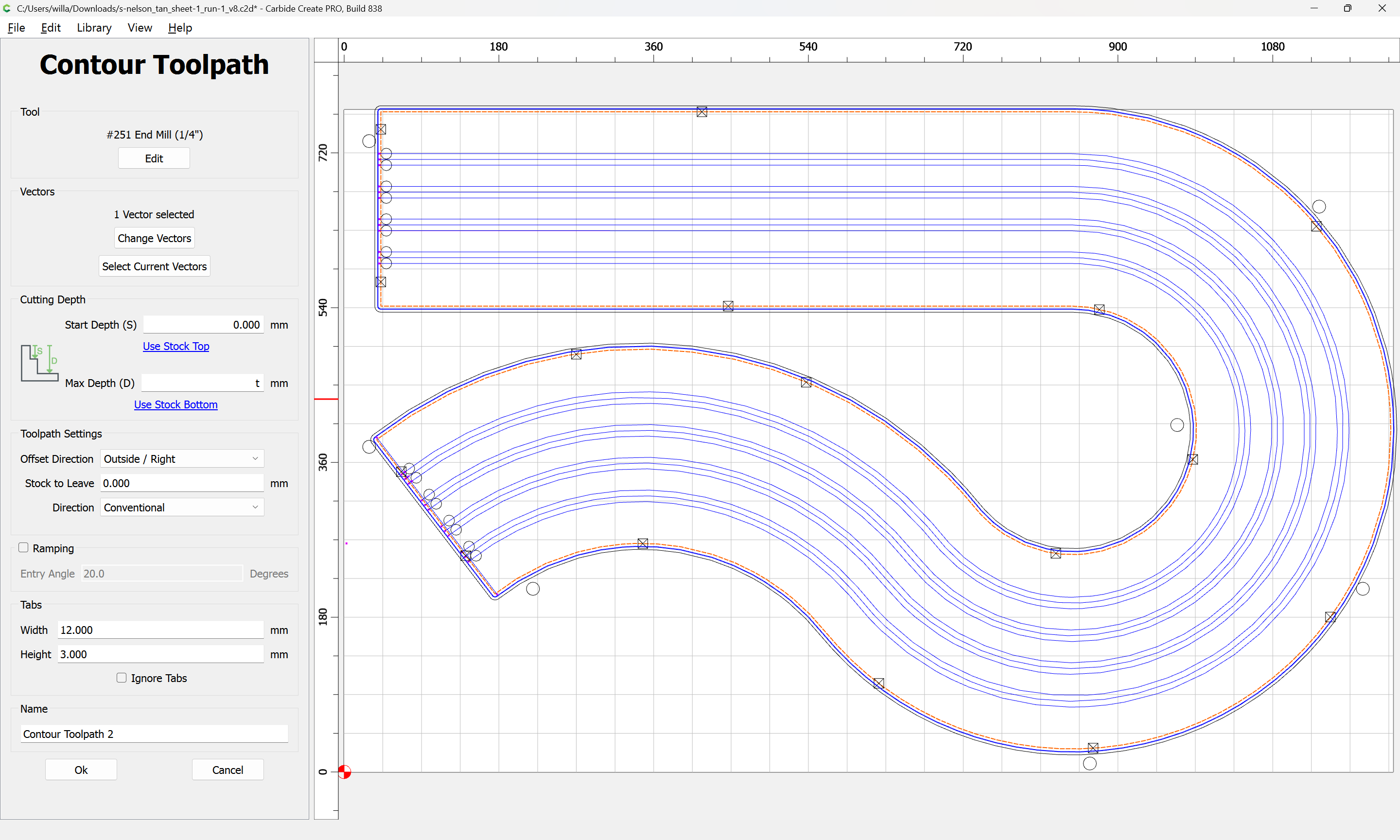Viewport: 1400px width, 840px height.
Task: Click the Carbide Create app icon in title bar
Action: [x=7, y=8]
